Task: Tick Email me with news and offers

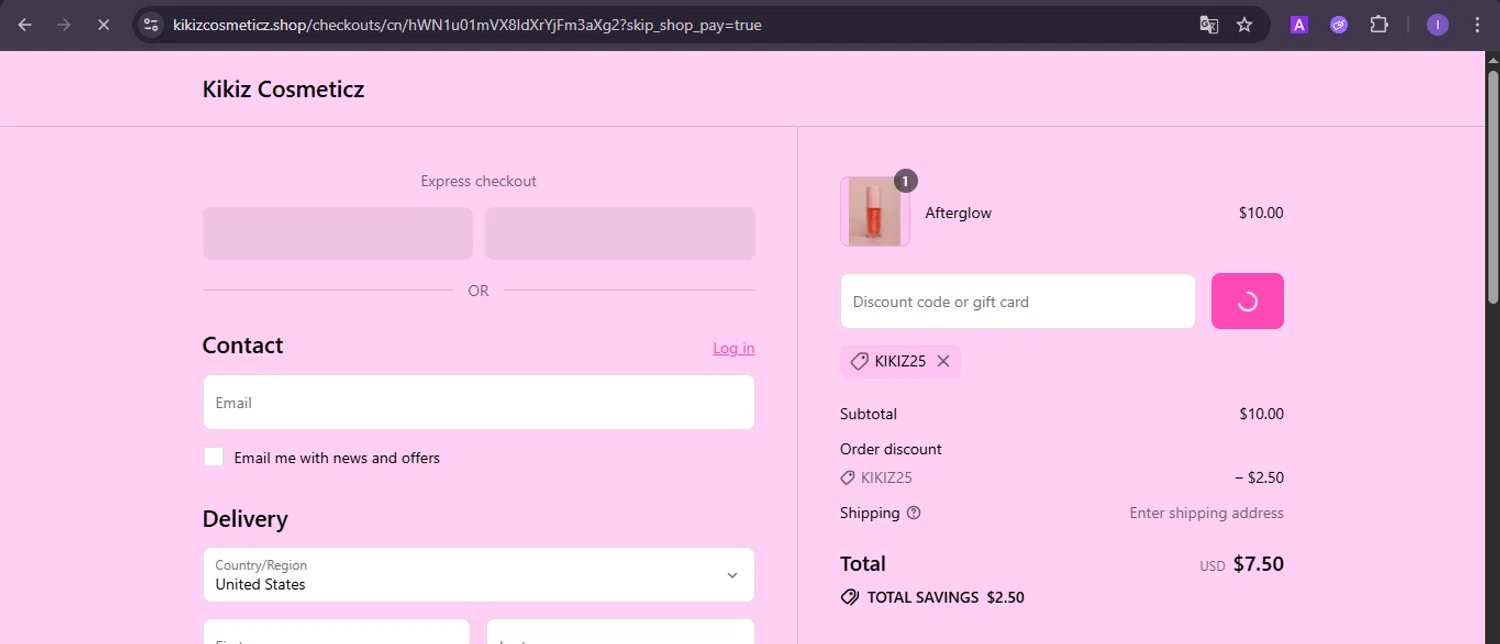Action: (213, 457)
